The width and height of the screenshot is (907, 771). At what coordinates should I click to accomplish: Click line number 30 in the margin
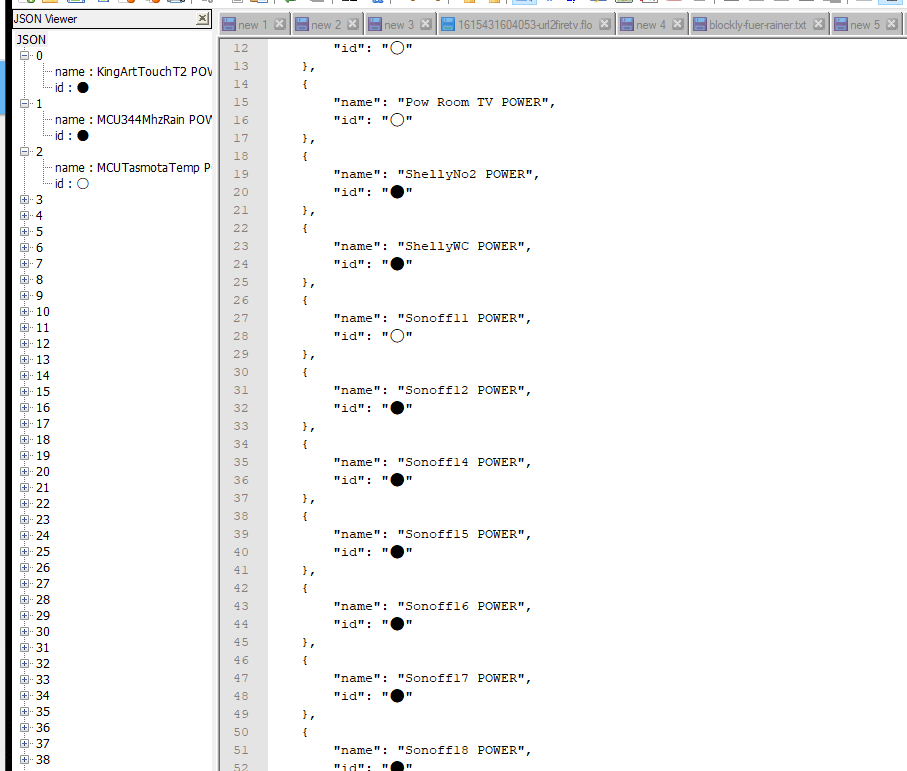[241, 372]
